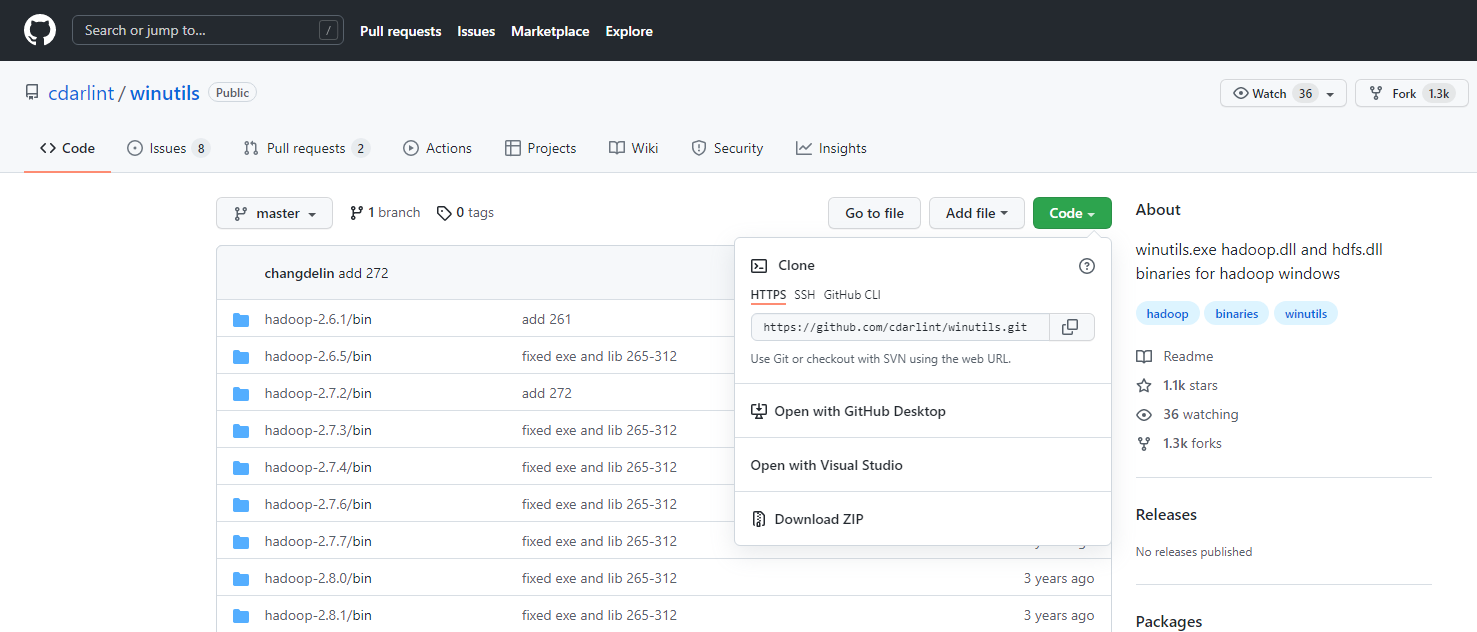
Task: Open folder hadoop-2.7.2/bin
Action: [318, 393]
